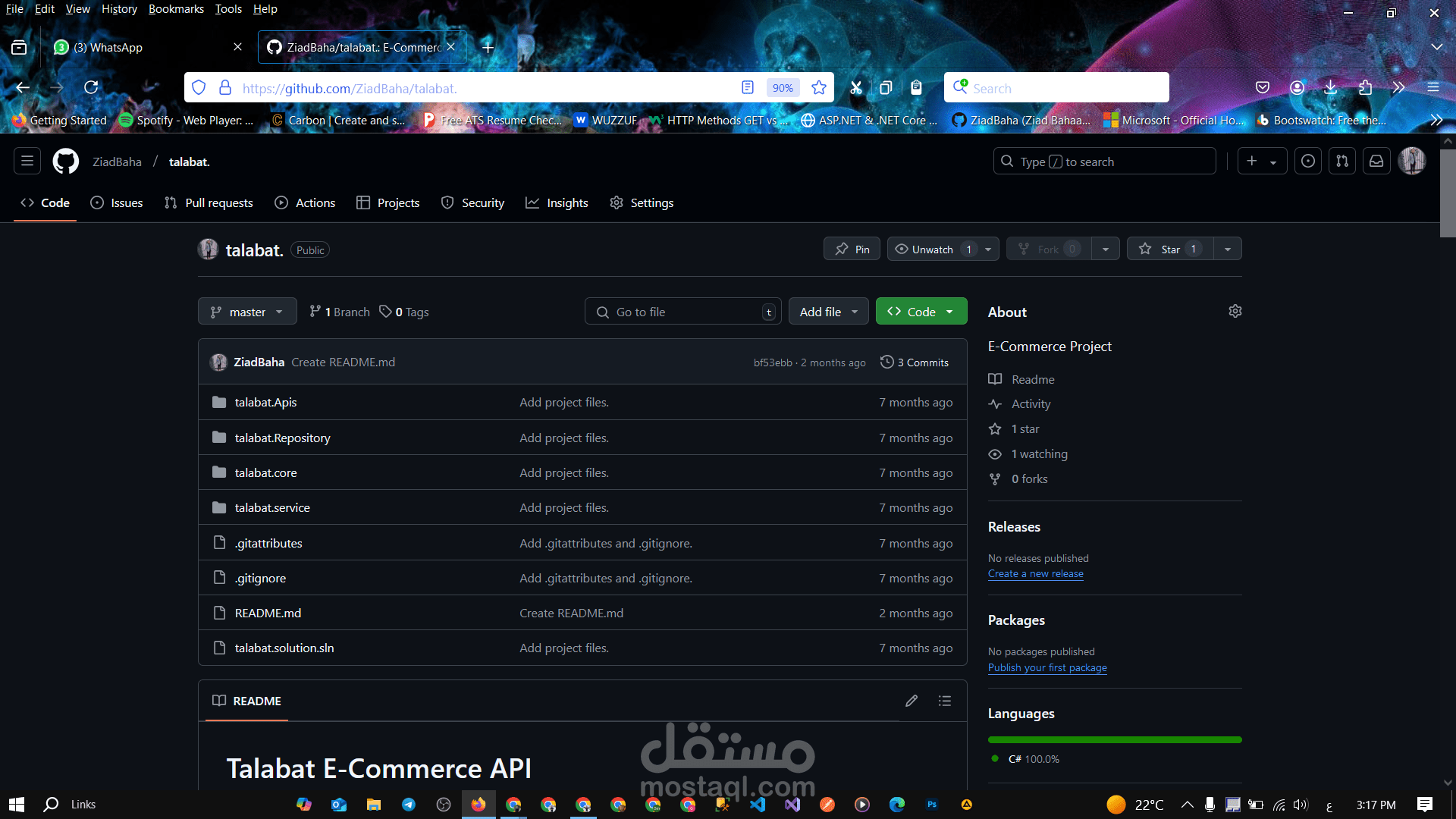The image size is (1456, 819).
Task: Open the green Code dropdown button
Action: pos(921,312)
